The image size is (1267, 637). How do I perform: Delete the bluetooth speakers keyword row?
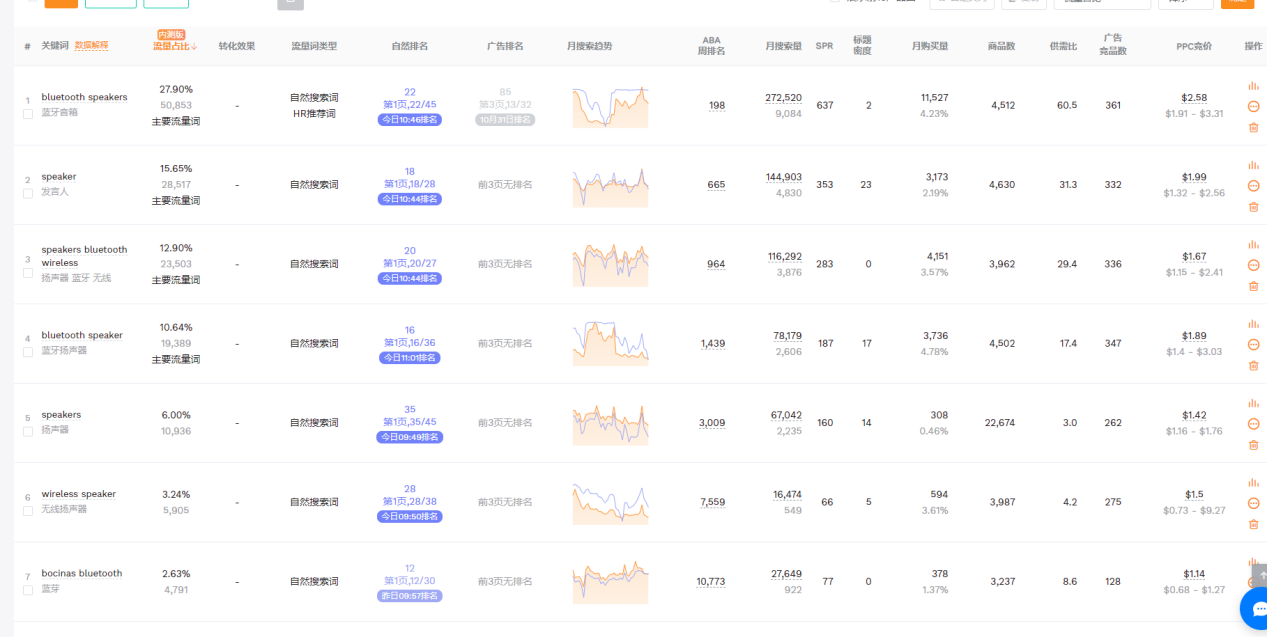pyautogui.click(x=1253, y=127)
